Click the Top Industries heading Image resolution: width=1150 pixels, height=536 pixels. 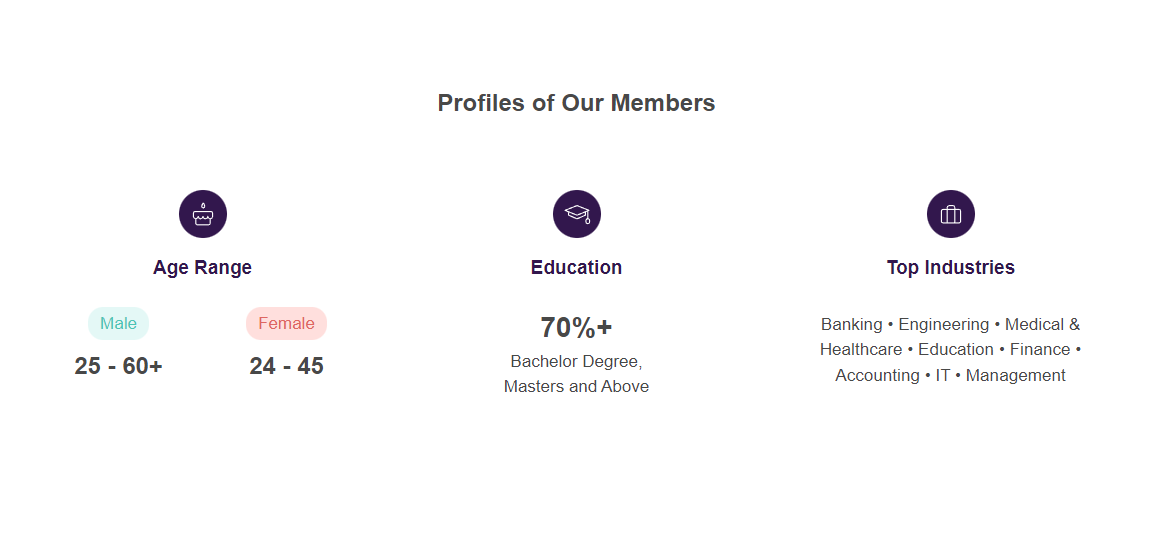(x=950, y=267)
